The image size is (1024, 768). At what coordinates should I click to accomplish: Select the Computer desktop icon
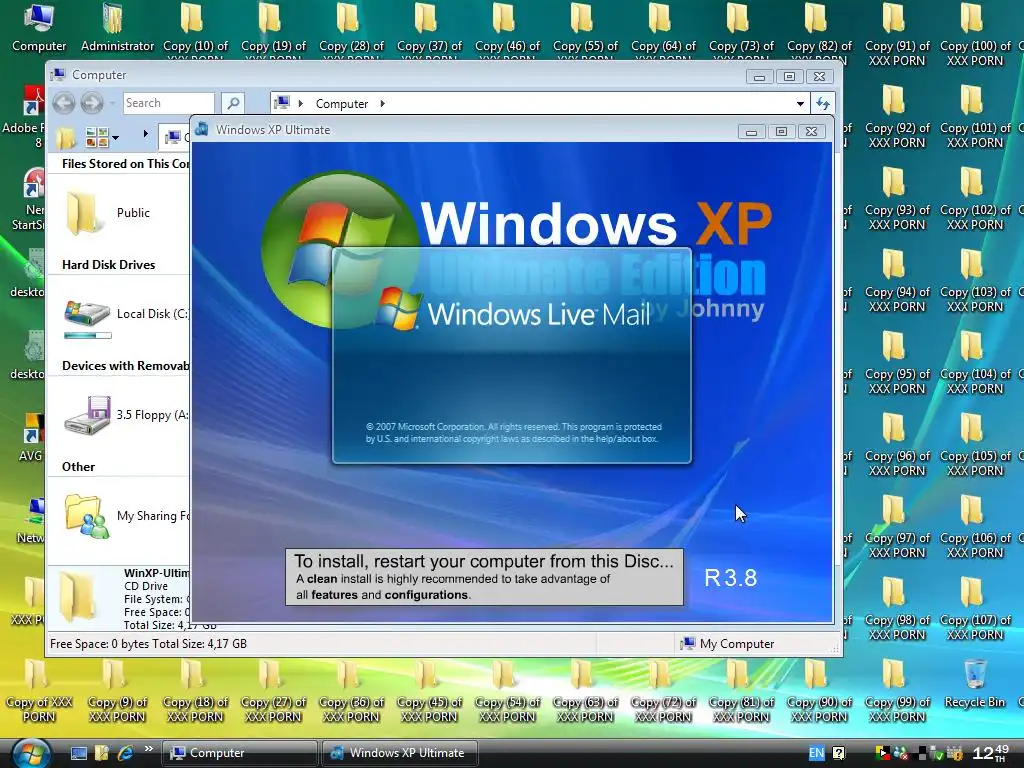pos(39,29)
